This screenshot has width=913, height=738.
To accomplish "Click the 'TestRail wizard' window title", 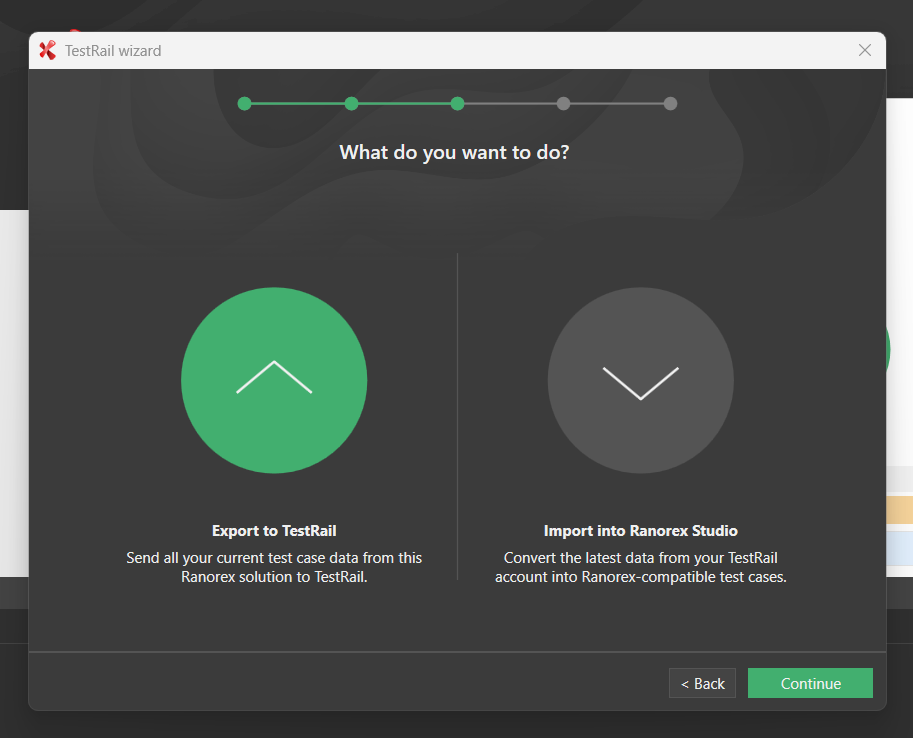I will (x=113, y=51).
